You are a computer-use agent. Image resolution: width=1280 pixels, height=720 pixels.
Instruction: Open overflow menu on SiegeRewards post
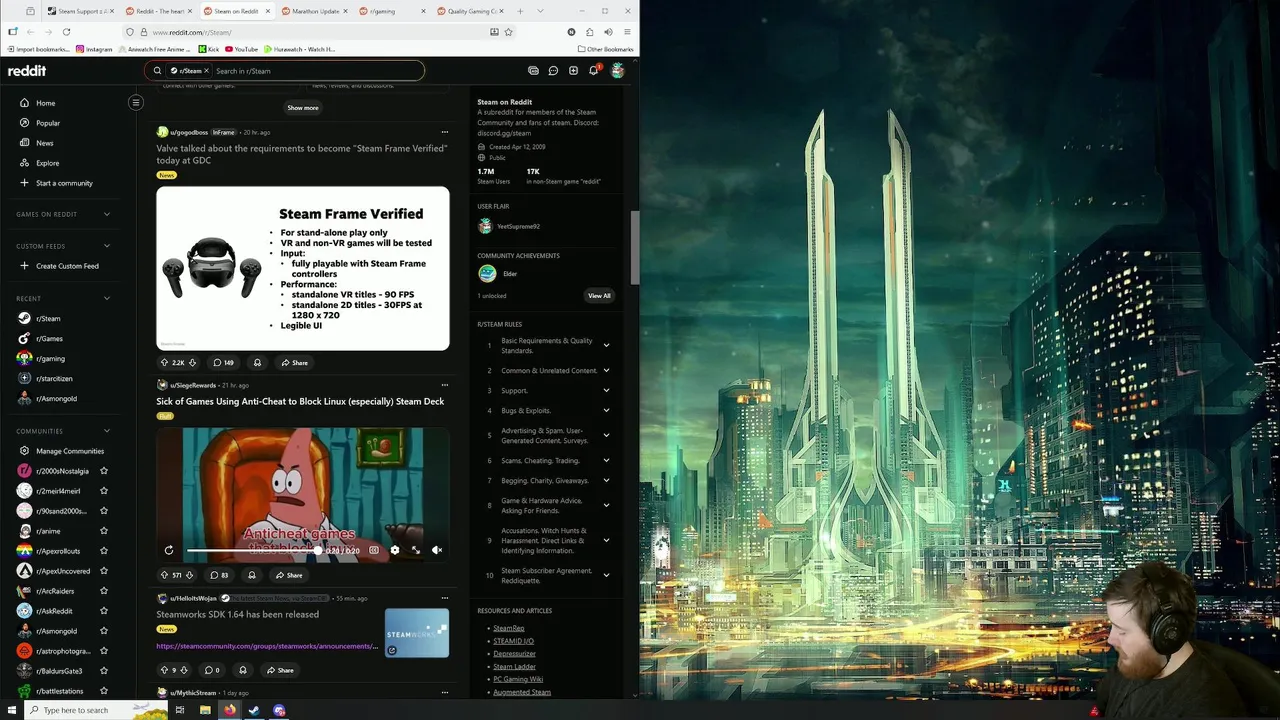[x=445, y=385]
